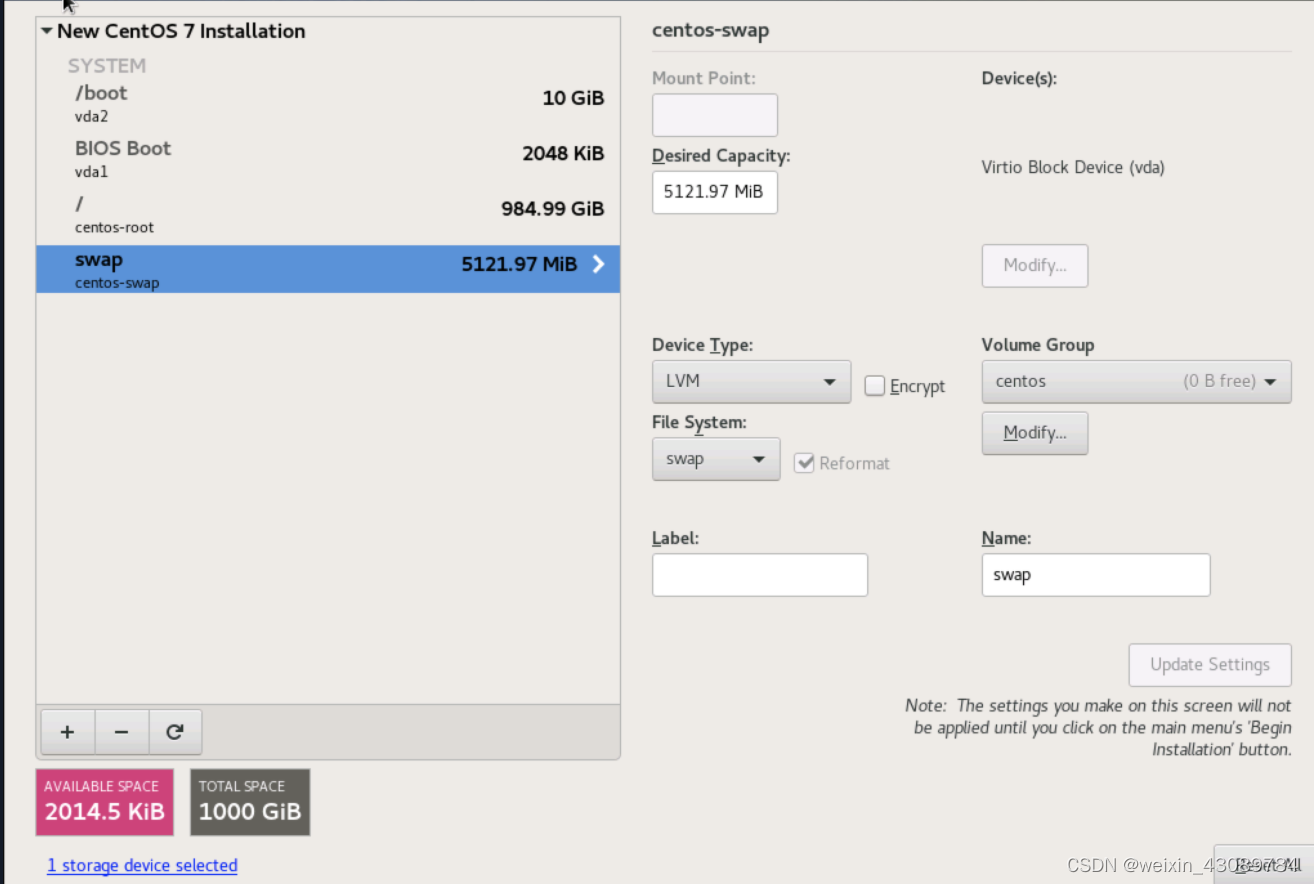Collapse the New CentOS 7 Installation section

pos(46,30)
